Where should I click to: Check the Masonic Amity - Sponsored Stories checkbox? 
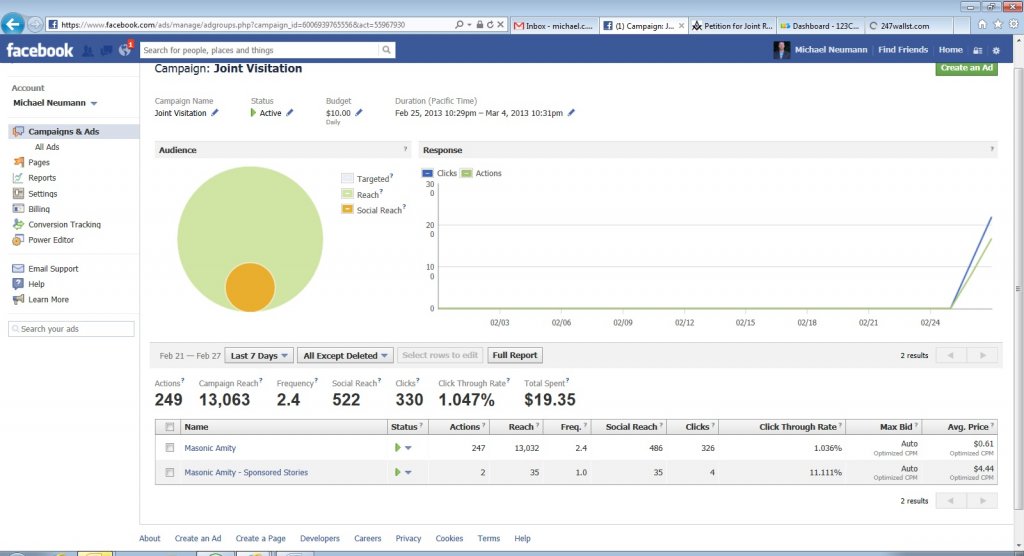(170, 472)
